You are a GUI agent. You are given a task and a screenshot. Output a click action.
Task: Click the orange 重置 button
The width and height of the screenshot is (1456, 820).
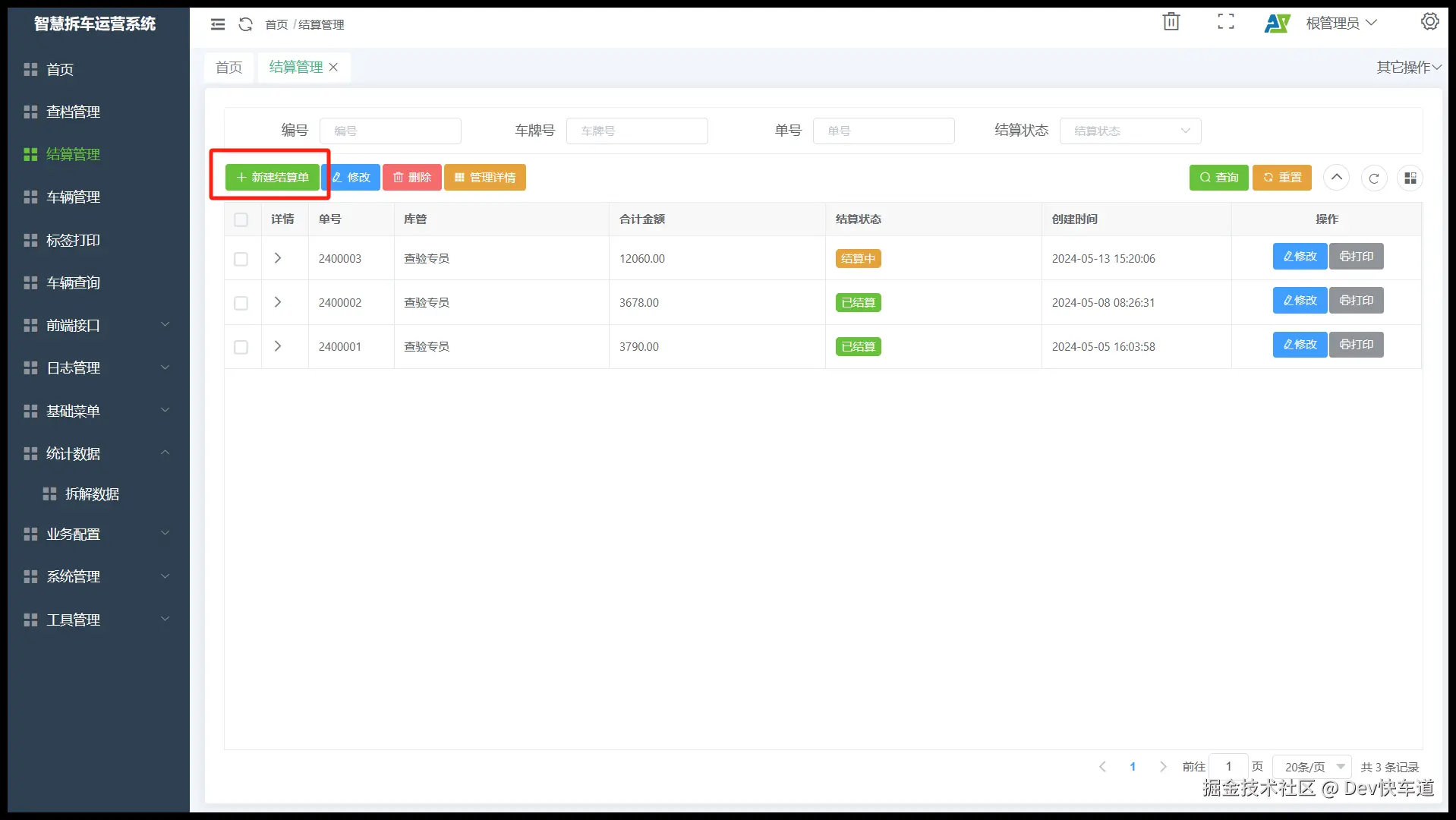click(x=1282, y=178)
